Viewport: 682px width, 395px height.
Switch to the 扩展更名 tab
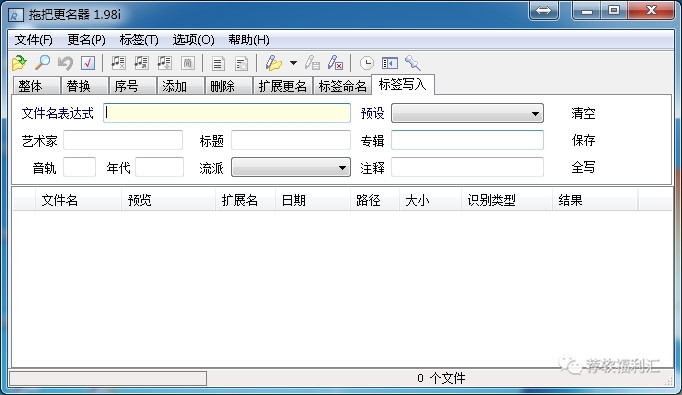(283, 86)
